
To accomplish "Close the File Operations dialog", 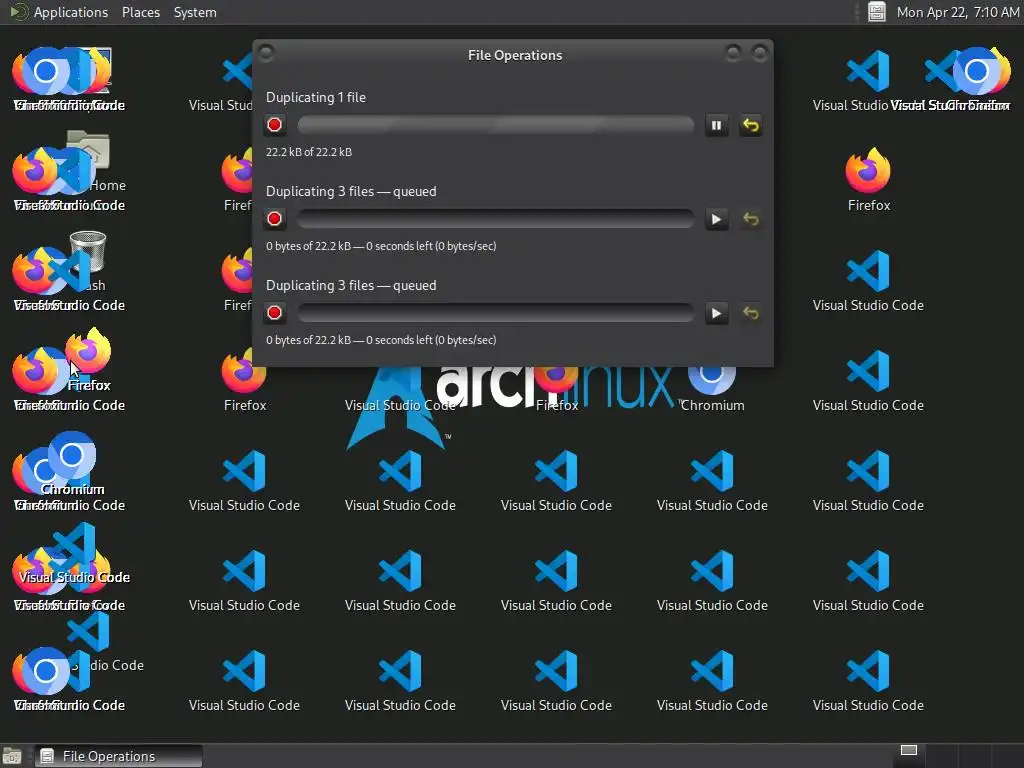I will click(759, 53).
